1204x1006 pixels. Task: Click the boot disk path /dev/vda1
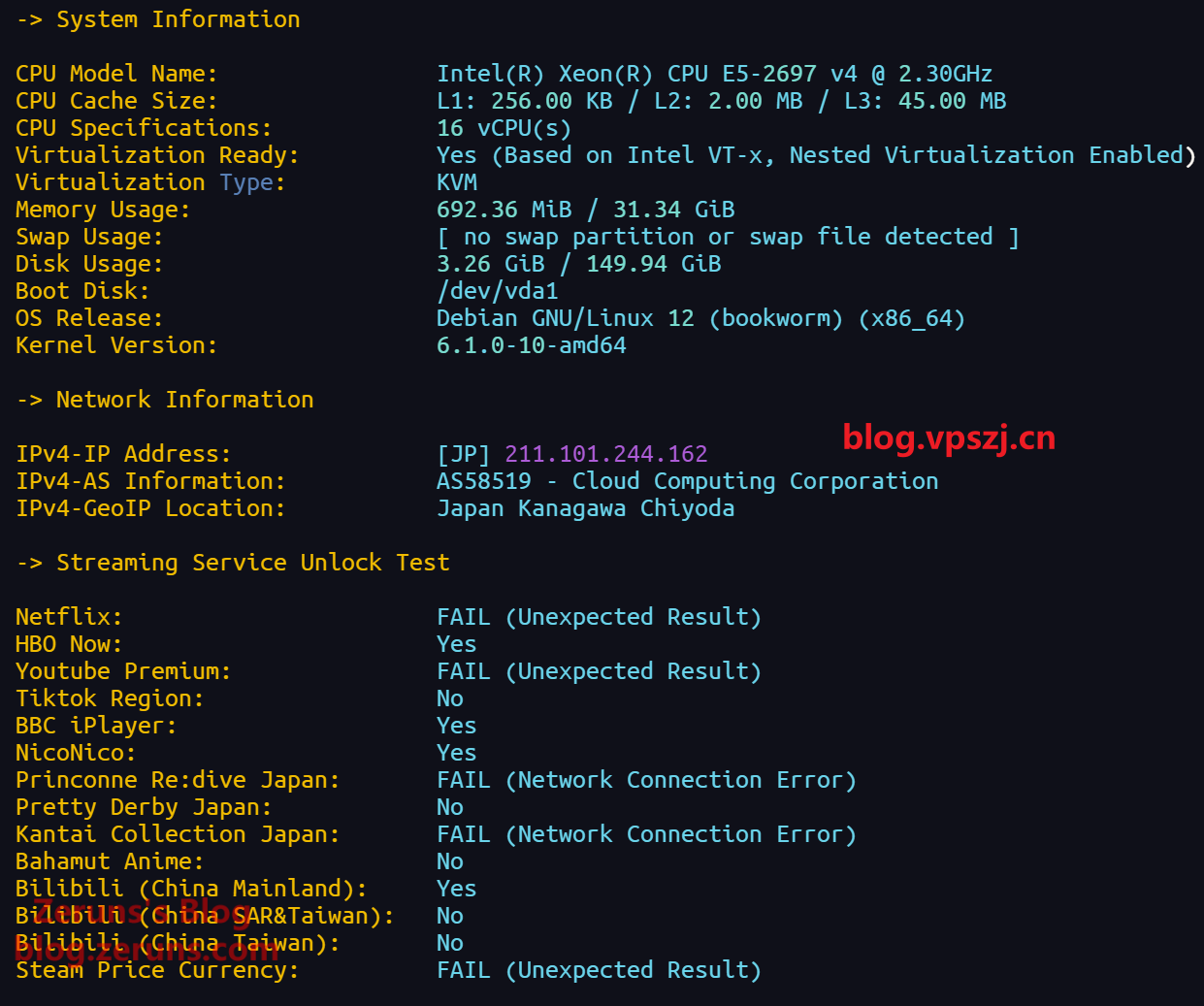pyautogui.click(x=497, y=291)
